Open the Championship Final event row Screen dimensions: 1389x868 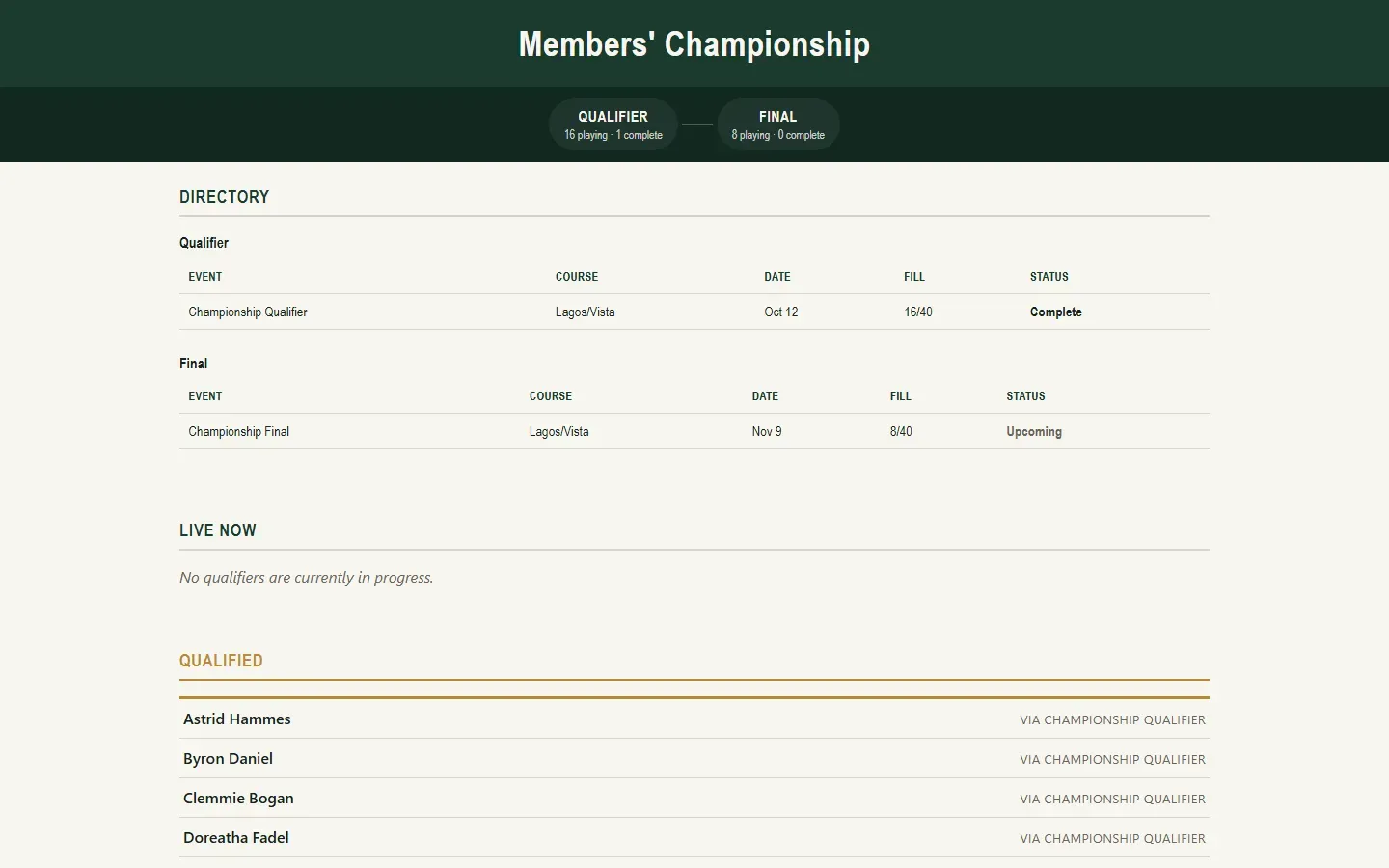tap(694, 431)
